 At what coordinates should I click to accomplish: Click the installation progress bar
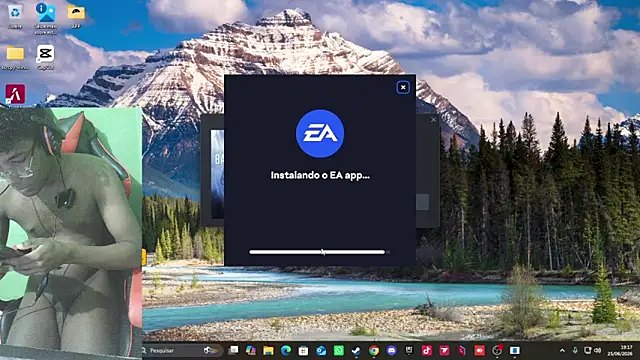coord(320,252)
